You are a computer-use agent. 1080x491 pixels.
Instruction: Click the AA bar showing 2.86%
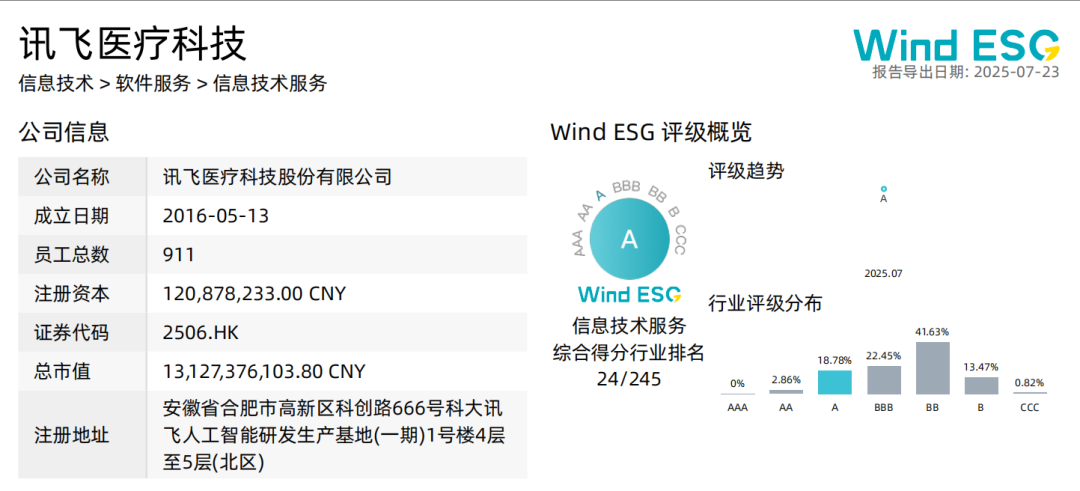point(786,392)
